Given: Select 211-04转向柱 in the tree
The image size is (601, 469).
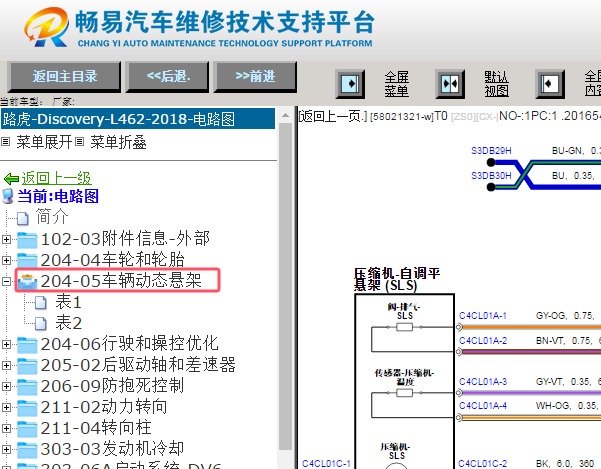Looking at the screenshot, I should tap(96, 428).
